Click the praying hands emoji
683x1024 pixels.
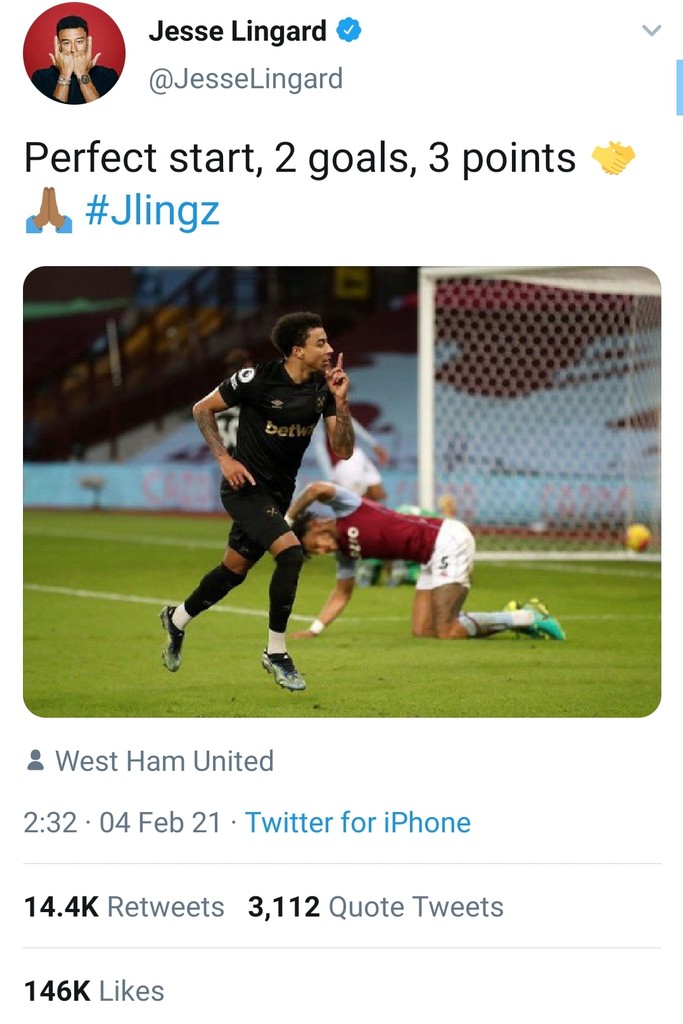point(48,210)
